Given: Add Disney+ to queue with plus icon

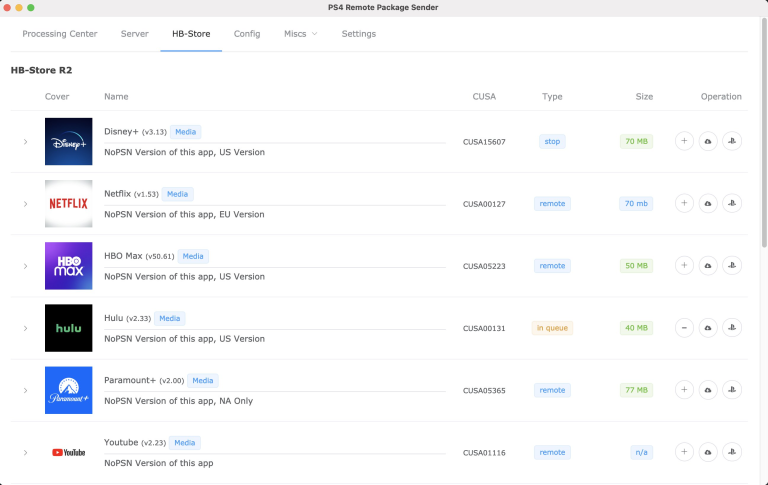Looking at the screenshot, I should (684, 141).
